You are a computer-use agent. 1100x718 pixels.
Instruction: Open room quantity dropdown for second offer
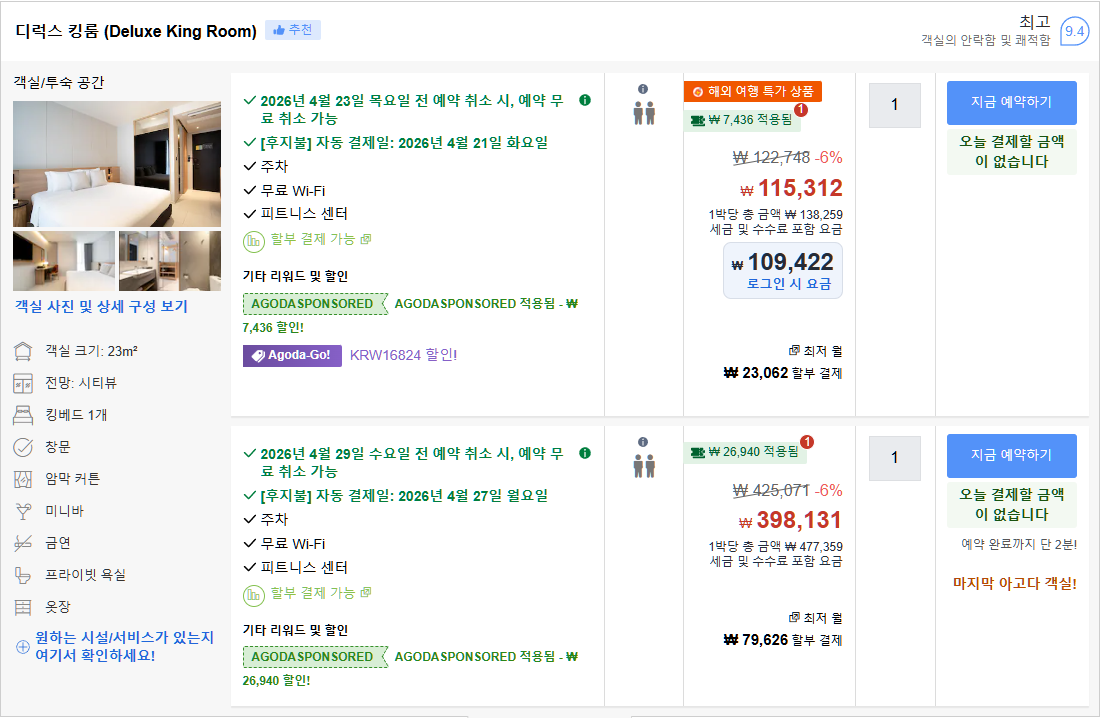pyautogui.click(x=894, y=458)
